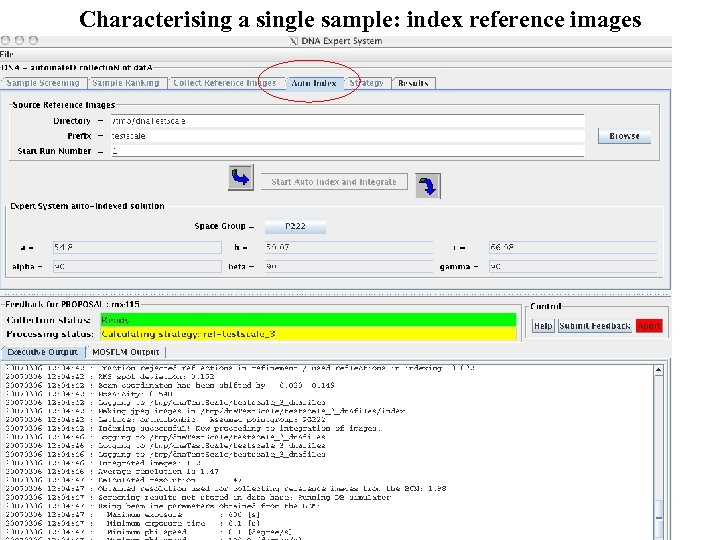720x540 pixels.
Task: Open the File menu
Action: [x=6, y=54]
